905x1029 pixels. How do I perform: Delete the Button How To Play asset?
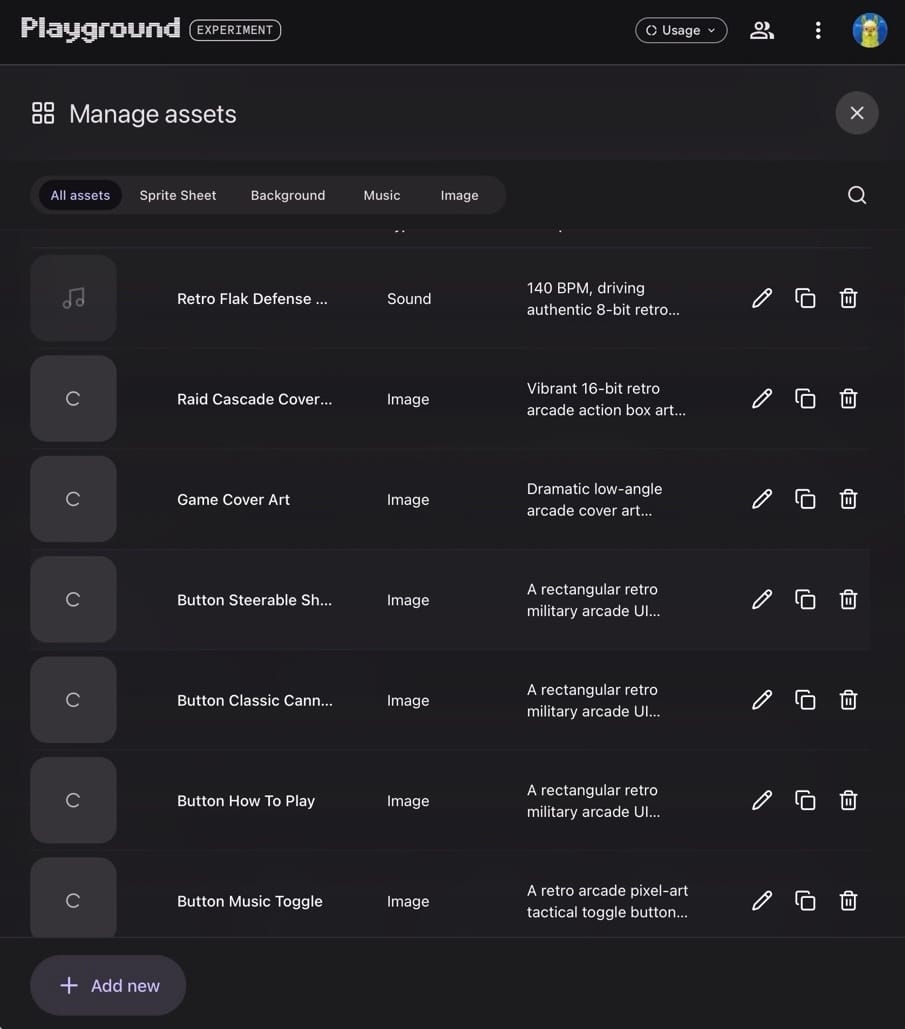coord(849,800)
